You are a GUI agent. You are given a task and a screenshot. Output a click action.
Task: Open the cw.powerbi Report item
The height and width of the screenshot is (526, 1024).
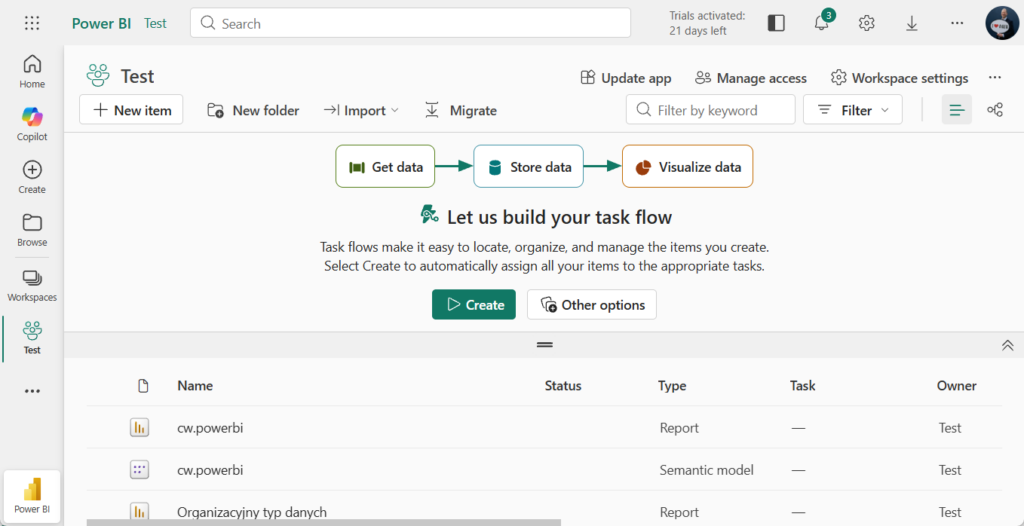pos(210,428)
